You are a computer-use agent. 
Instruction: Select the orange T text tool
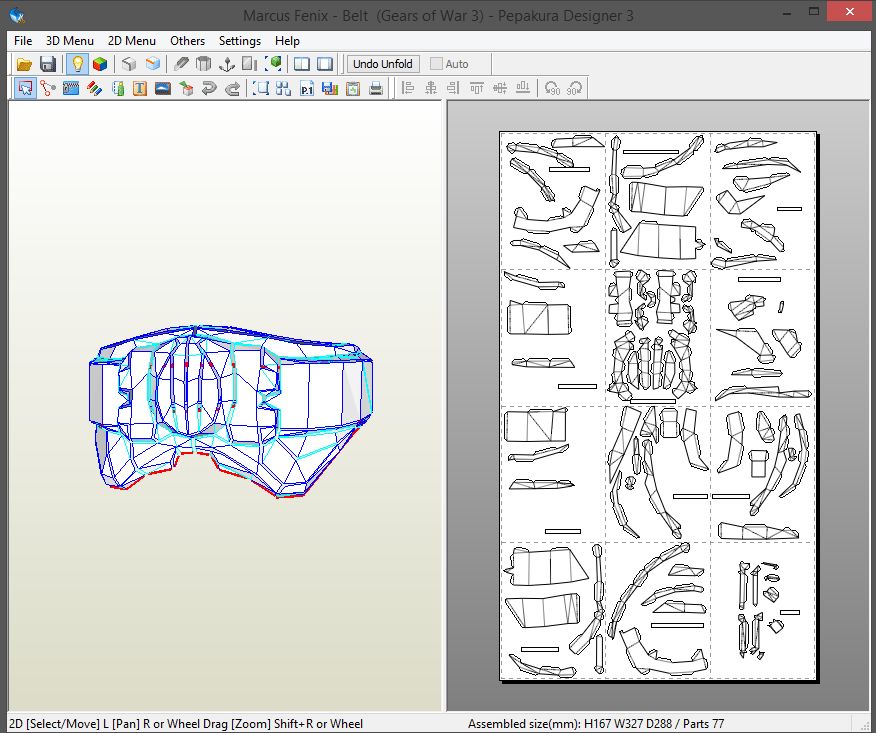pos(140,88)
